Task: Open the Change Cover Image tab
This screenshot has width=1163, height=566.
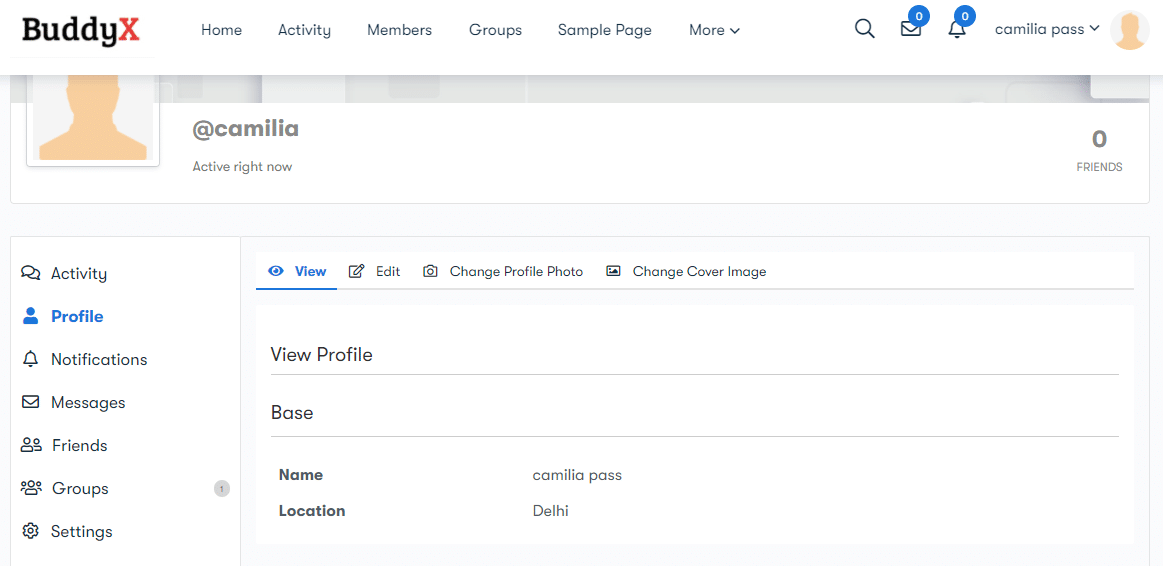Action: (686, 272)
